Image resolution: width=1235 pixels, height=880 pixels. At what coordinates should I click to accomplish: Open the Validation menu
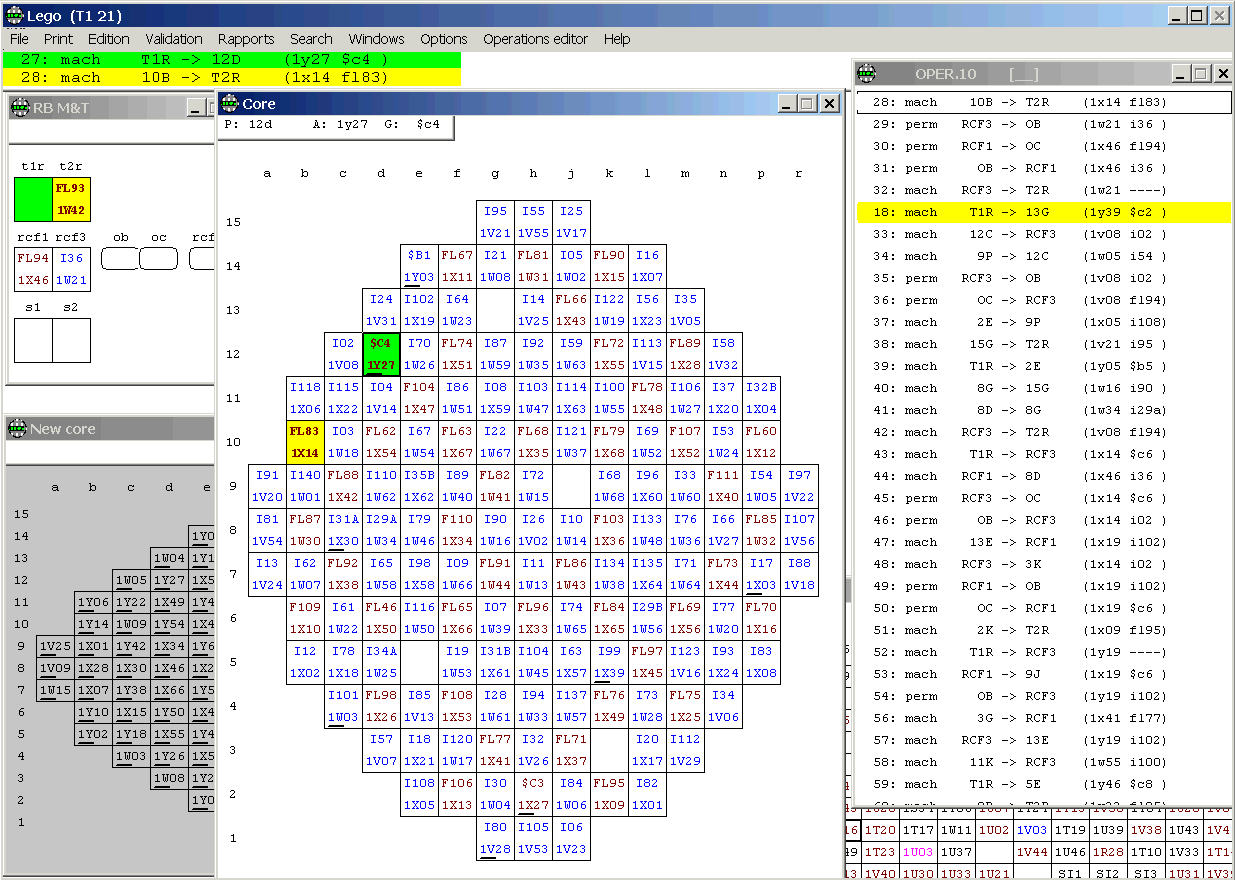point(174,39)
